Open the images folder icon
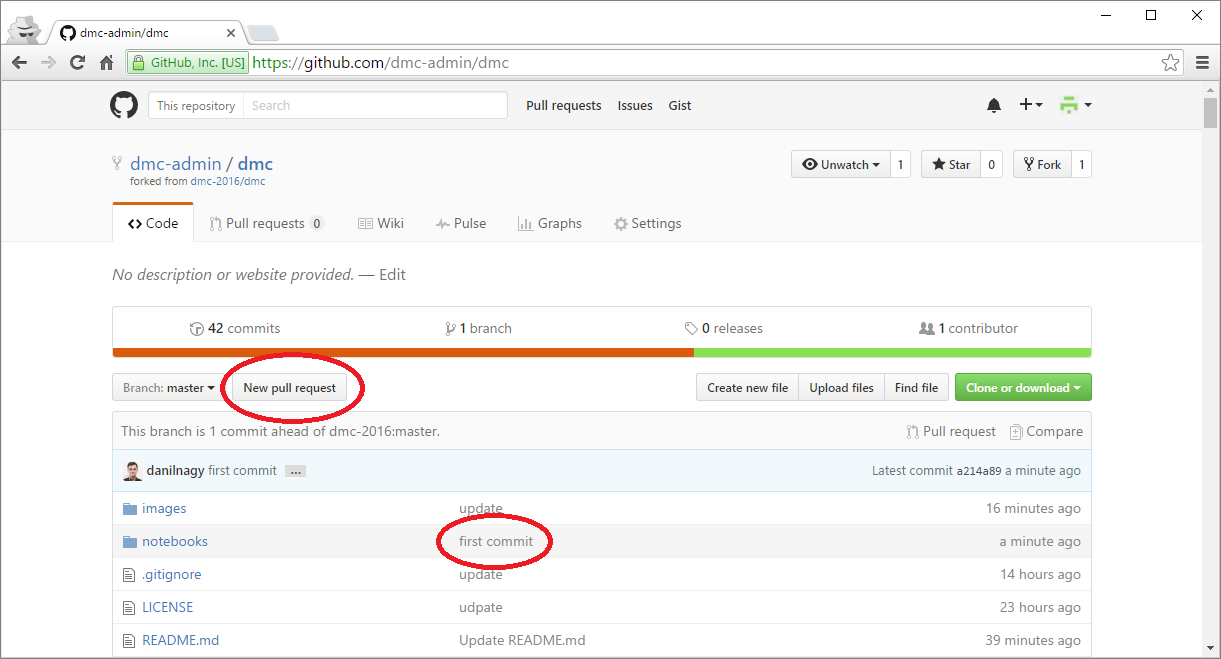The width and height of the screenshot is (1221, 659). (x=129, y=508)
